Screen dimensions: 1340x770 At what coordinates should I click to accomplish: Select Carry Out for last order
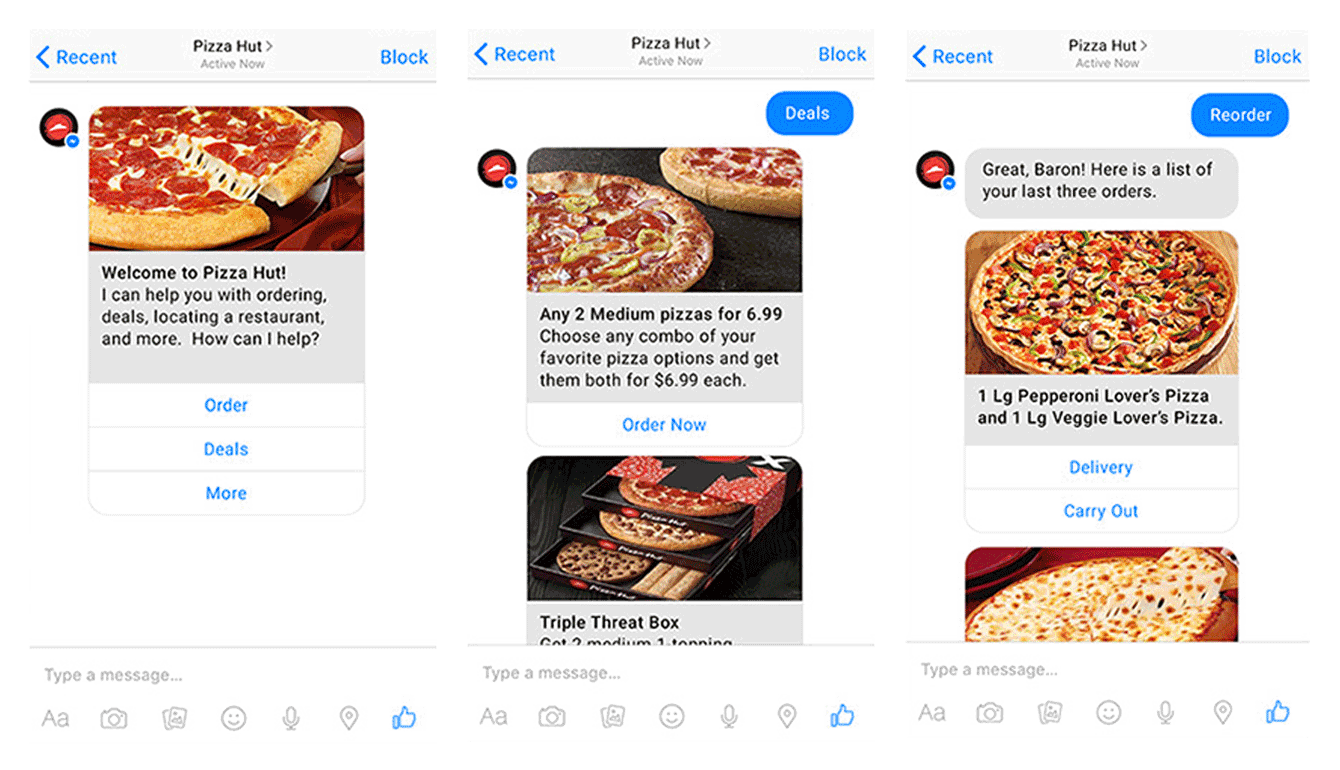pyautogui.click(x=1101, y=511)
